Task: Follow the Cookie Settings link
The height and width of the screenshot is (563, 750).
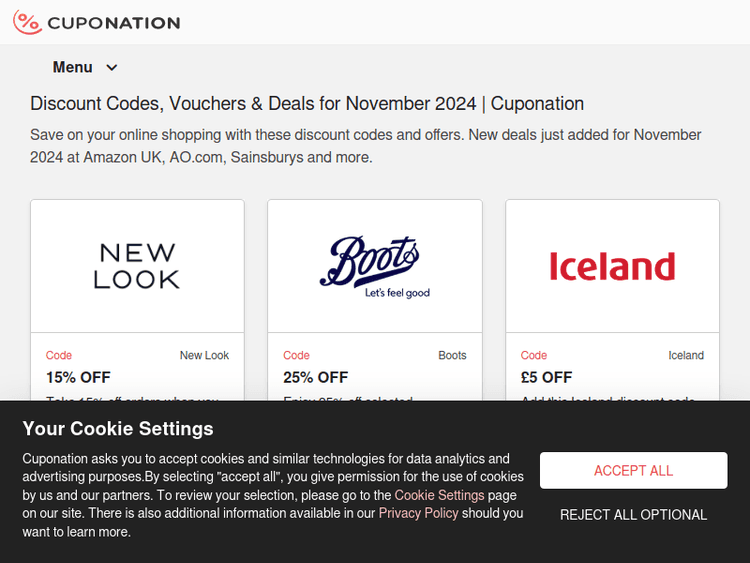Action: [439, 495]
